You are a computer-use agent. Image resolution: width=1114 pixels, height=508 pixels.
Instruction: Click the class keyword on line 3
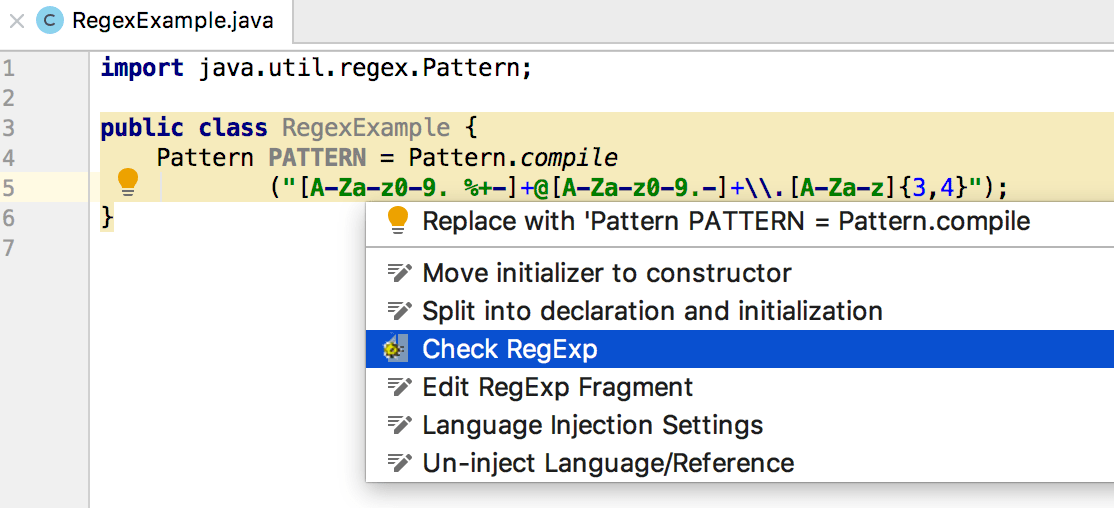pyautogui.click(x=233, y=128)
